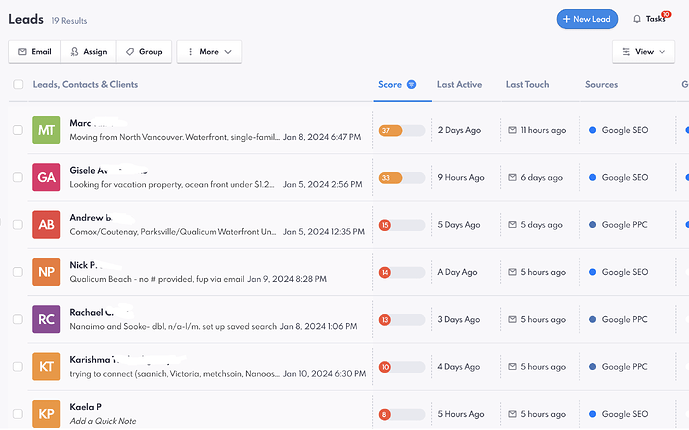Select the Karishma lead checkbox
The image size is (689, 430).
pos(18,367)
